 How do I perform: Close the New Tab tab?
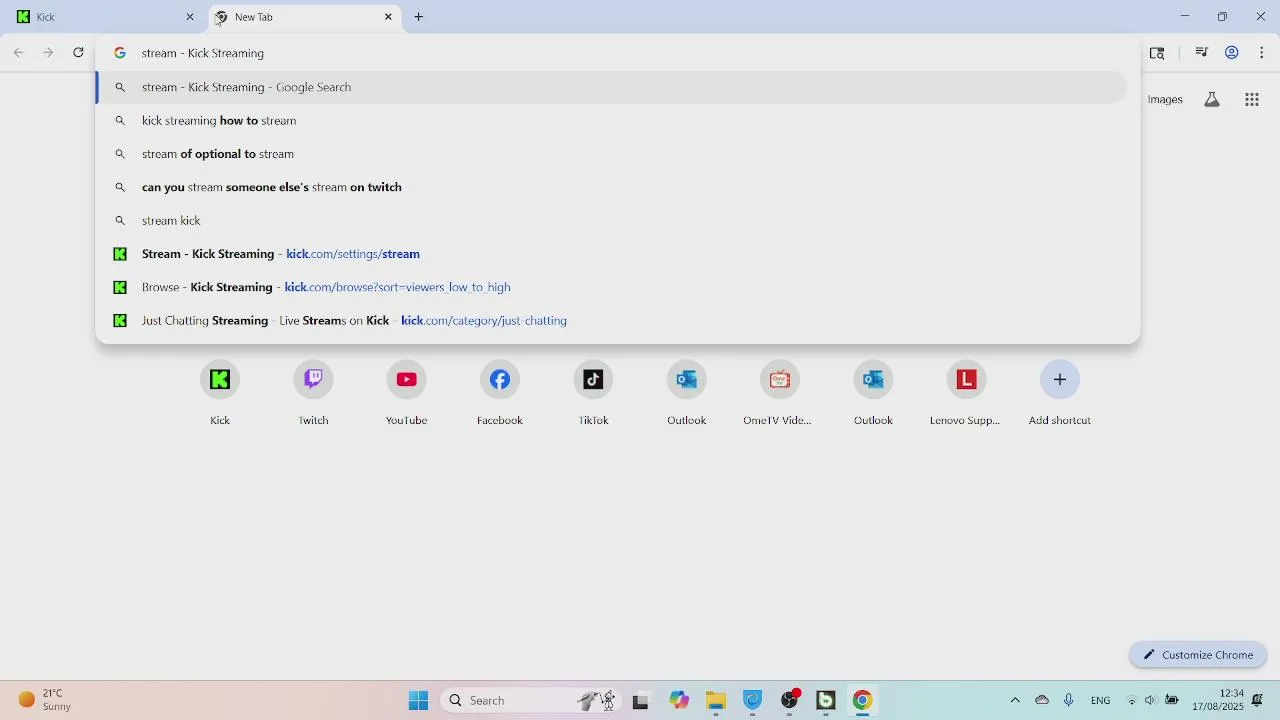tap(389, 17)
